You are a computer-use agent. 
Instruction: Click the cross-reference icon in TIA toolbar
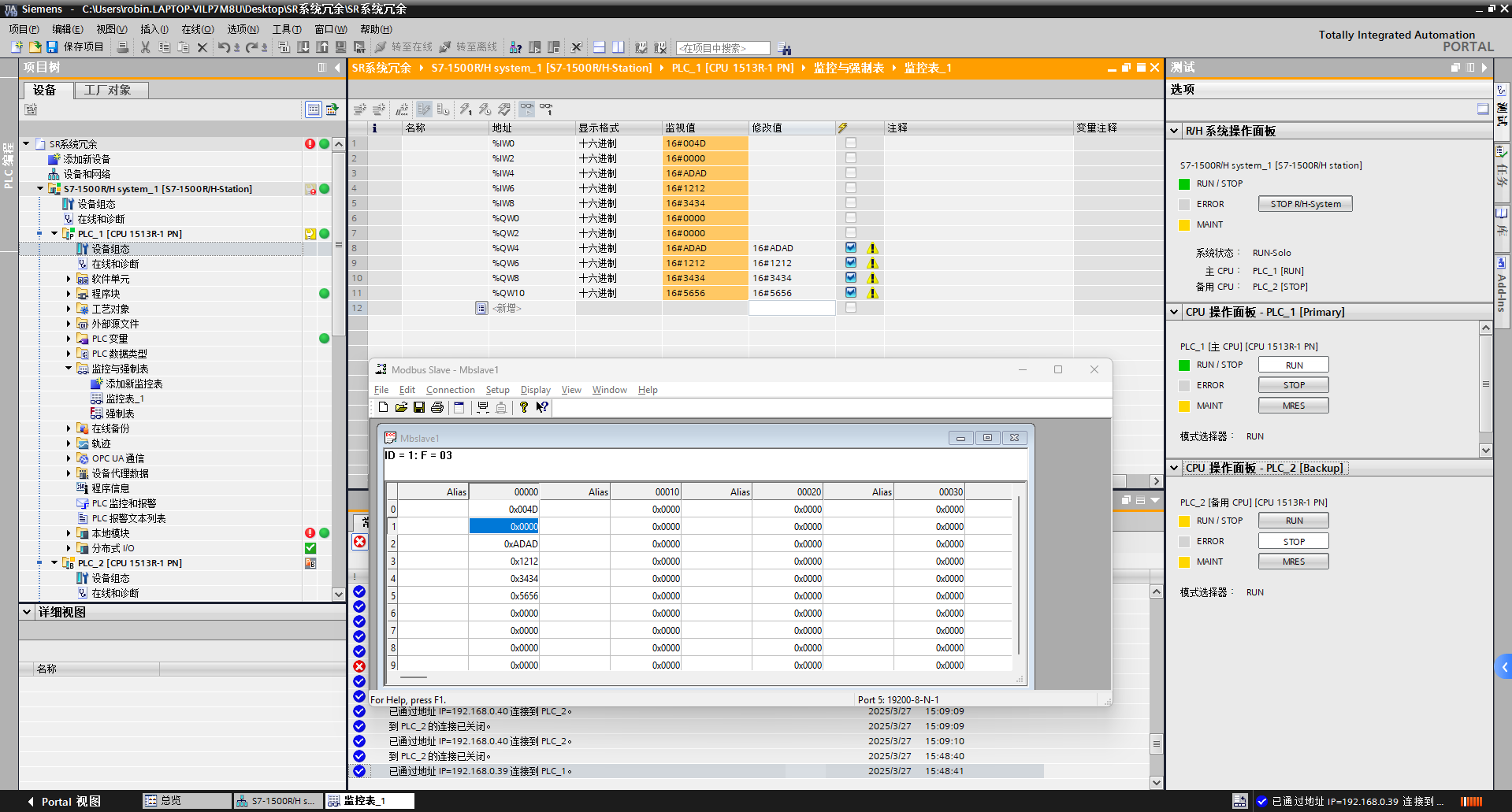pos(576,47)
